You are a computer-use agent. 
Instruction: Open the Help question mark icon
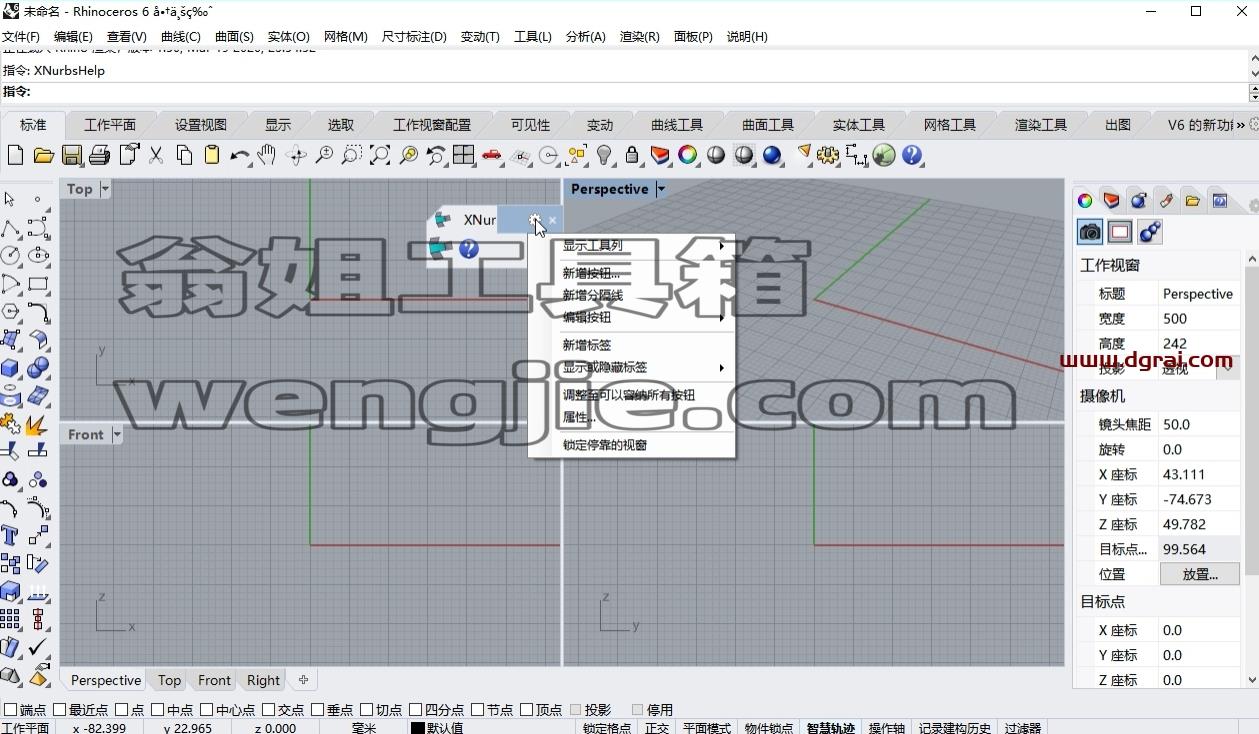tap(912, 155)
